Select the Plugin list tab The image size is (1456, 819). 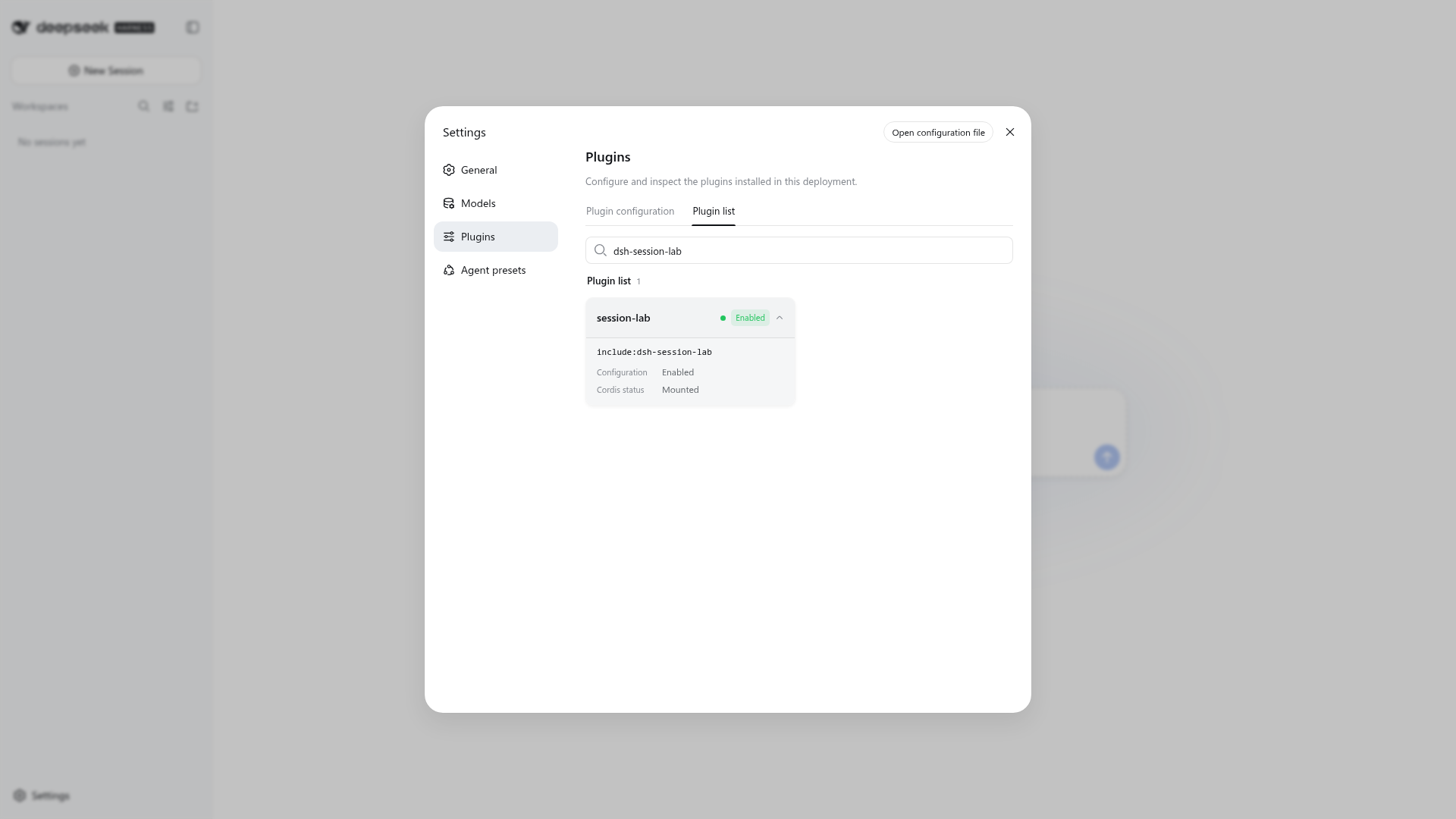tap(714, 211)
